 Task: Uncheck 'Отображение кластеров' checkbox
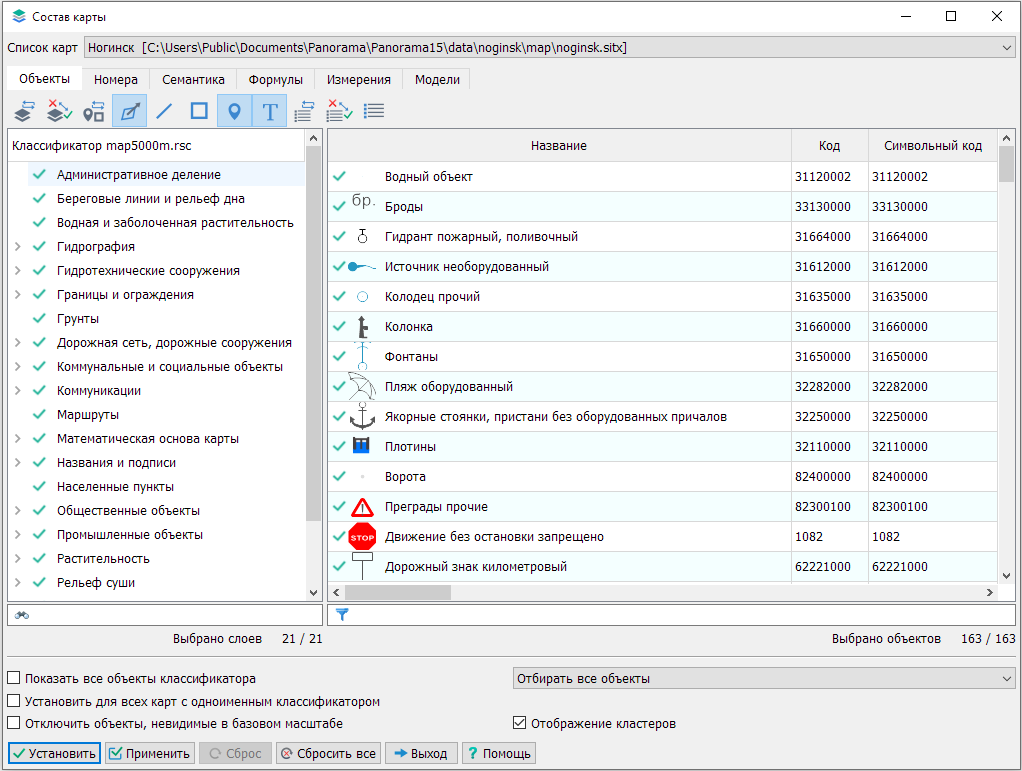click(x=519, y=723)
